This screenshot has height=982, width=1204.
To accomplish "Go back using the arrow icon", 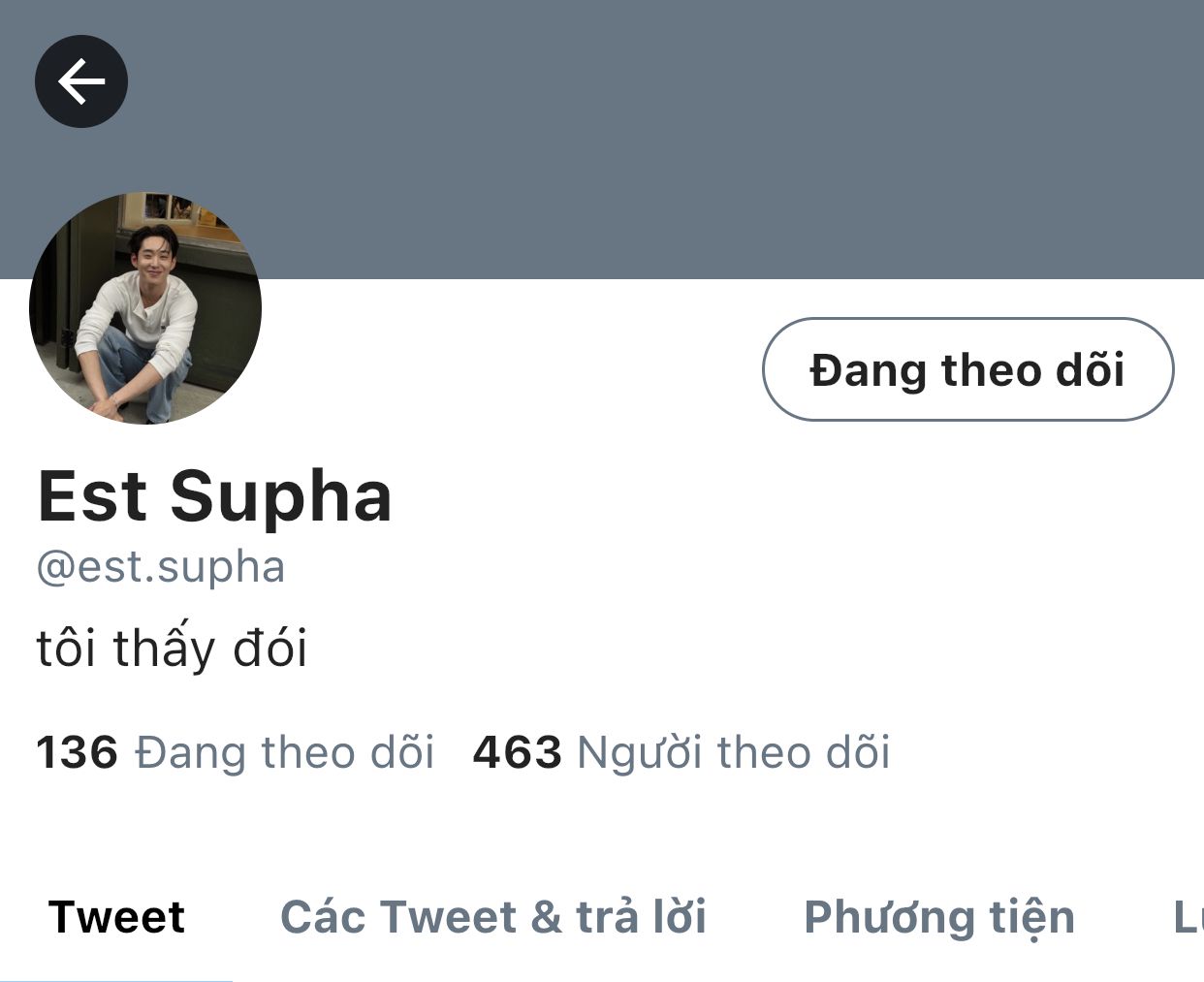I will coord(81,81).
